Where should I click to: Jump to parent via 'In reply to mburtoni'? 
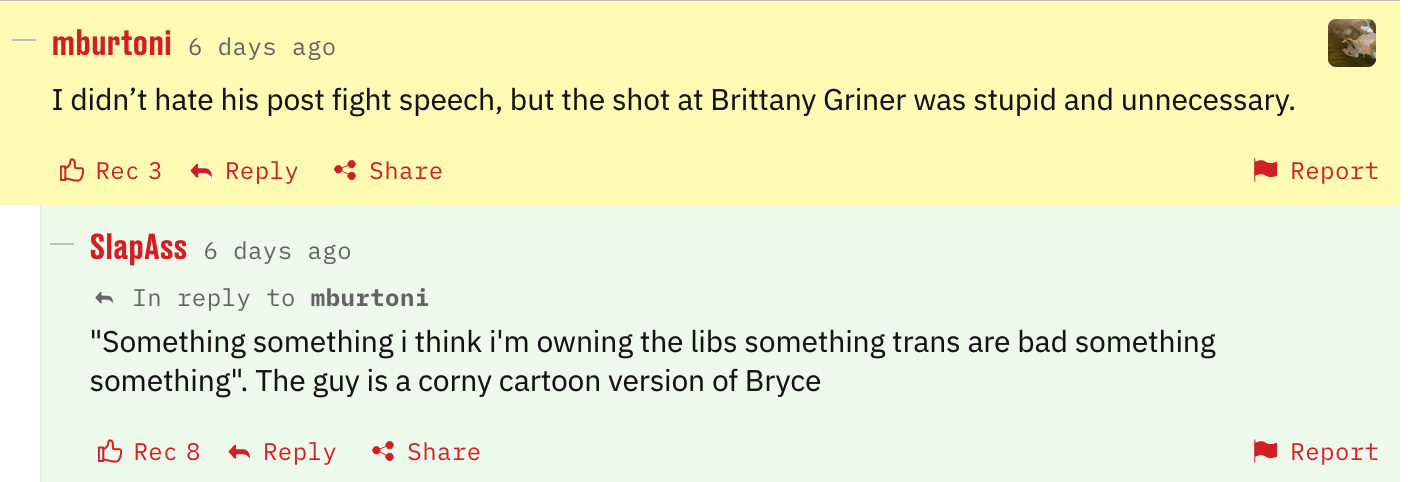(x=369, y=298)
